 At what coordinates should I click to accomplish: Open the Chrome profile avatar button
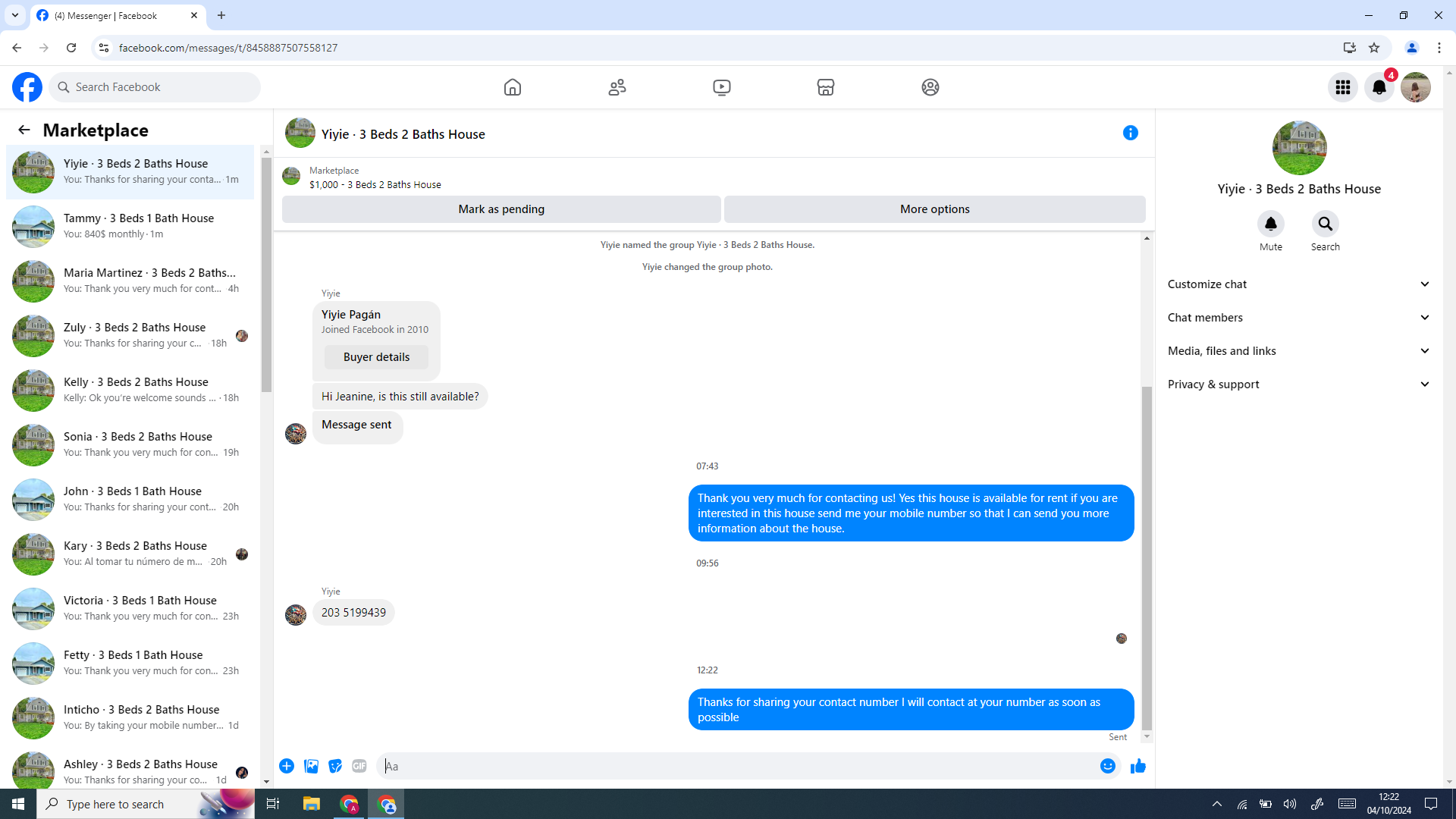click(x=1412, y=48)
